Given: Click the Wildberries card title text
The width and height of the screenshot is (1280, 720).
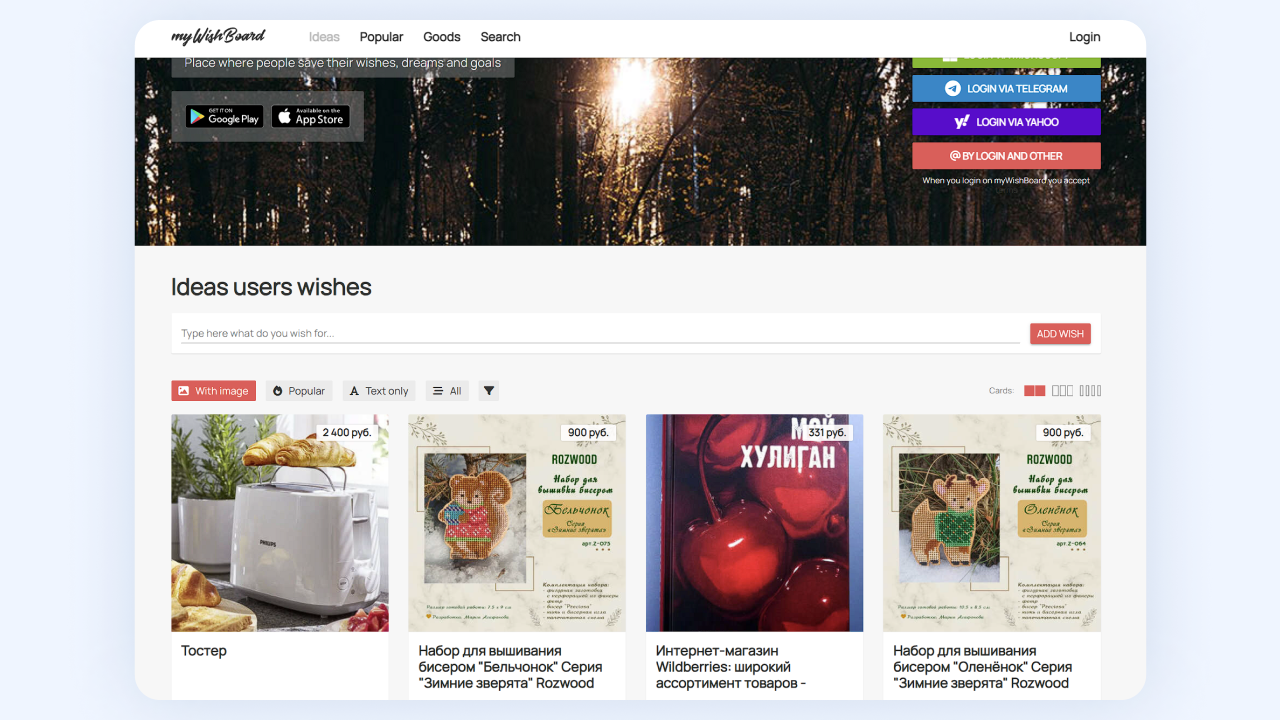Looking at the screenshot, I should (731, 667).
